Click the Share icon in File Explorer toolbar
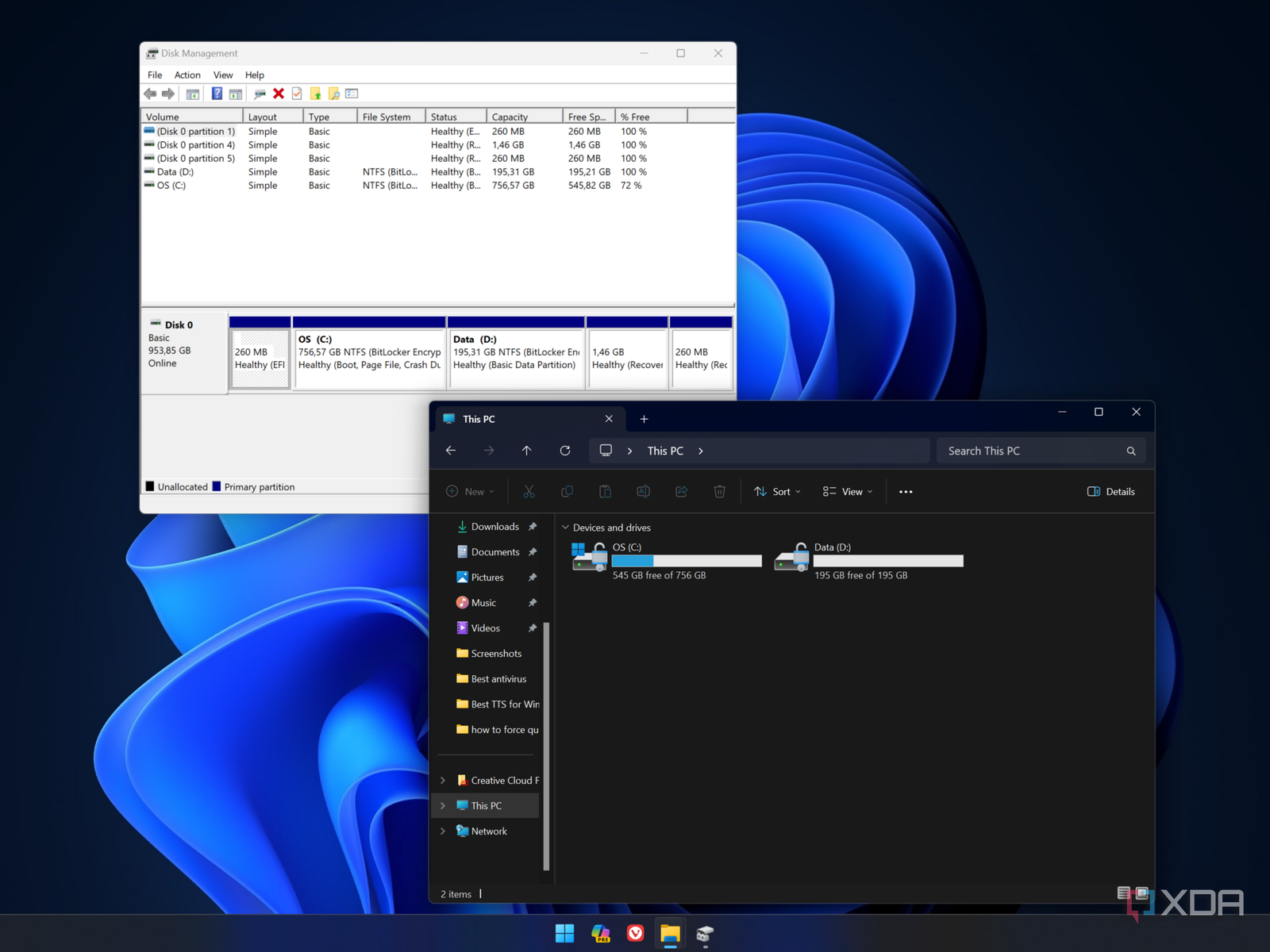Viewport: 1270px width, 952px height. coord(681,491)
